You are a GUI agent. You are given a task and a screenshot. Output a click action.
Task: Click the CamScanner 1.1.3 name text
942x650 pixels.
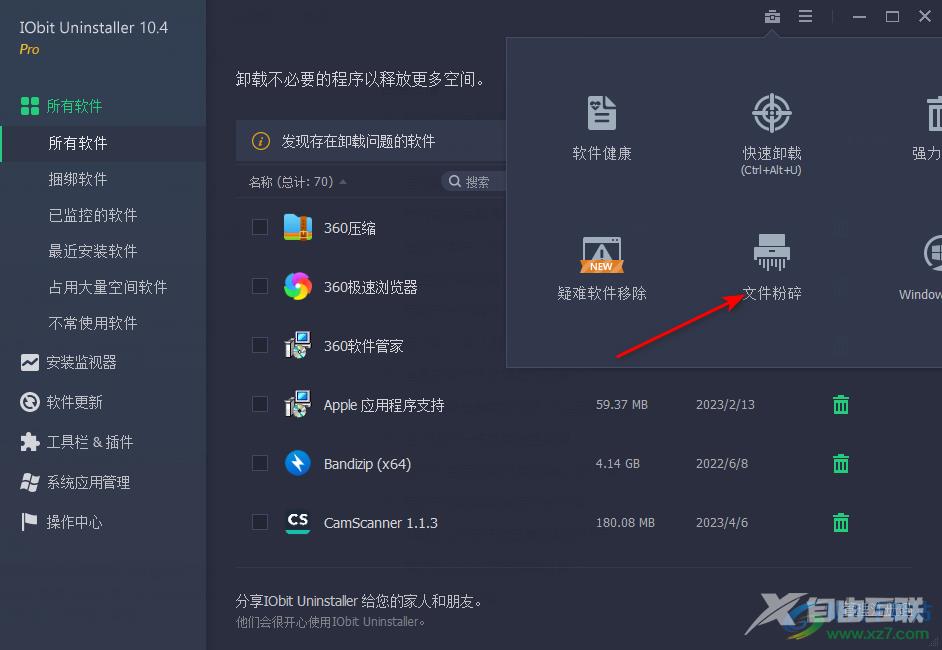tap(381, 523)
